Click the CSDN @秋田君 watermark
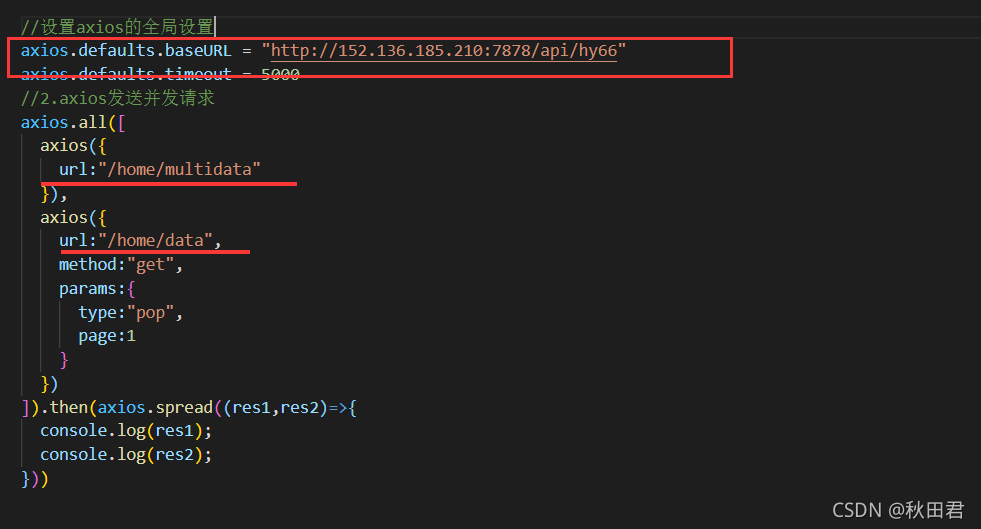981x529 pixels. [x=898, y=510]
